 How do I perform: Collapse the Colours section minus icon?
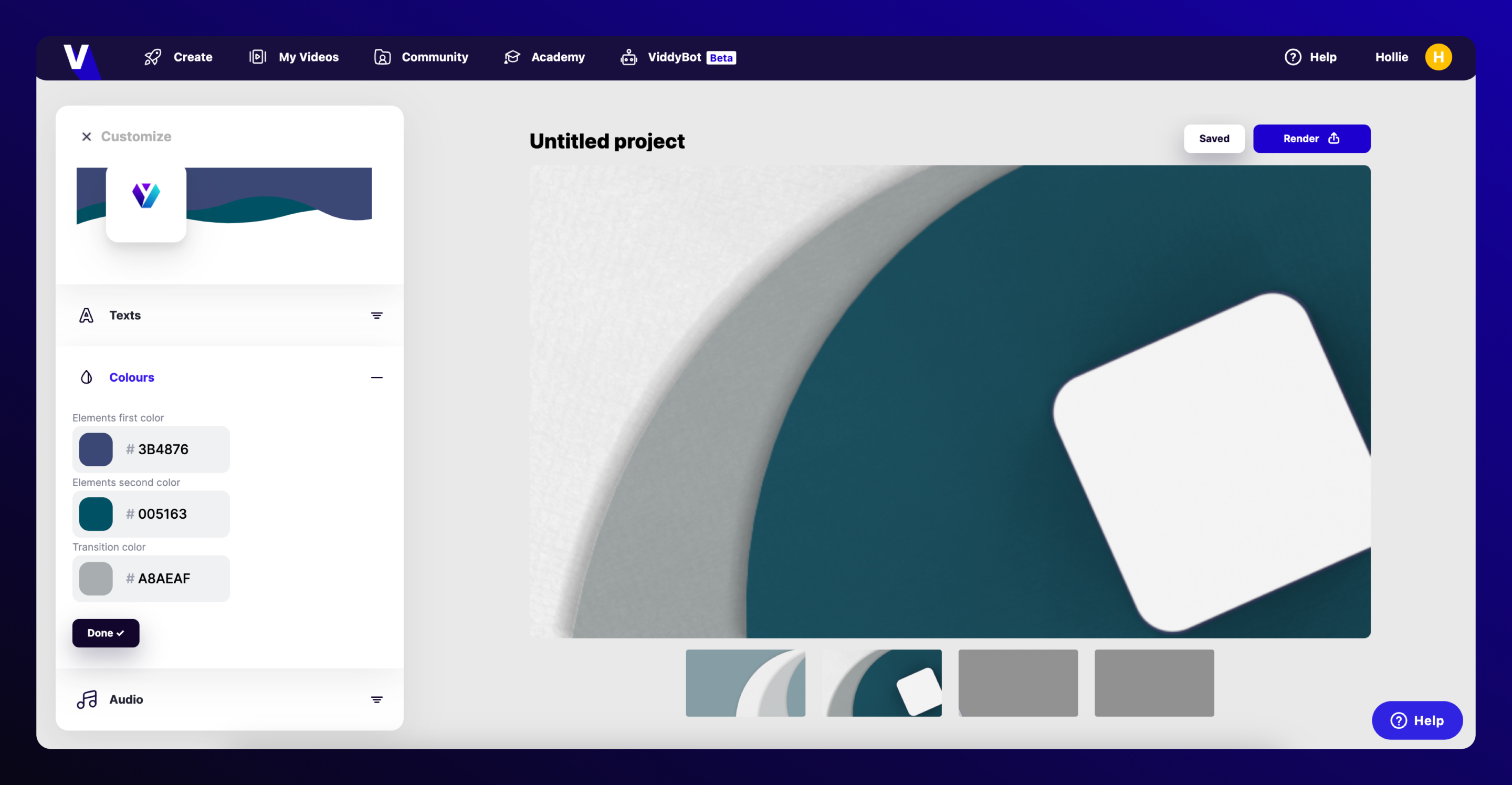point(377,378)
